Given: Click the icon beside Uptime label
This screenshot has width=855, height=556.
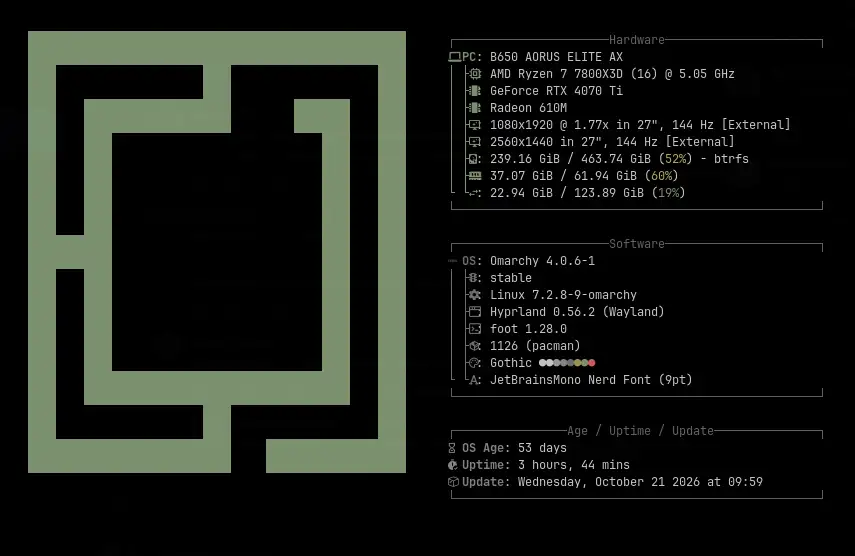Looking at the screenshot, I should tap(453, 465).
